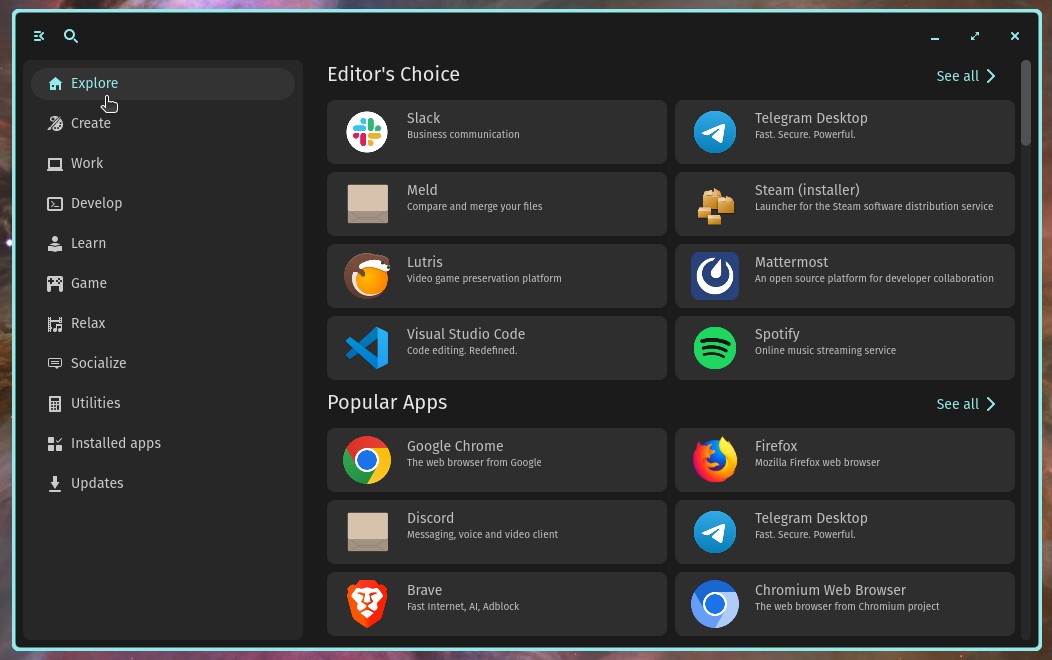This screenshot has height=660, width=1052.
Task: Open the Firefox app name
Action: coord(776,447)
